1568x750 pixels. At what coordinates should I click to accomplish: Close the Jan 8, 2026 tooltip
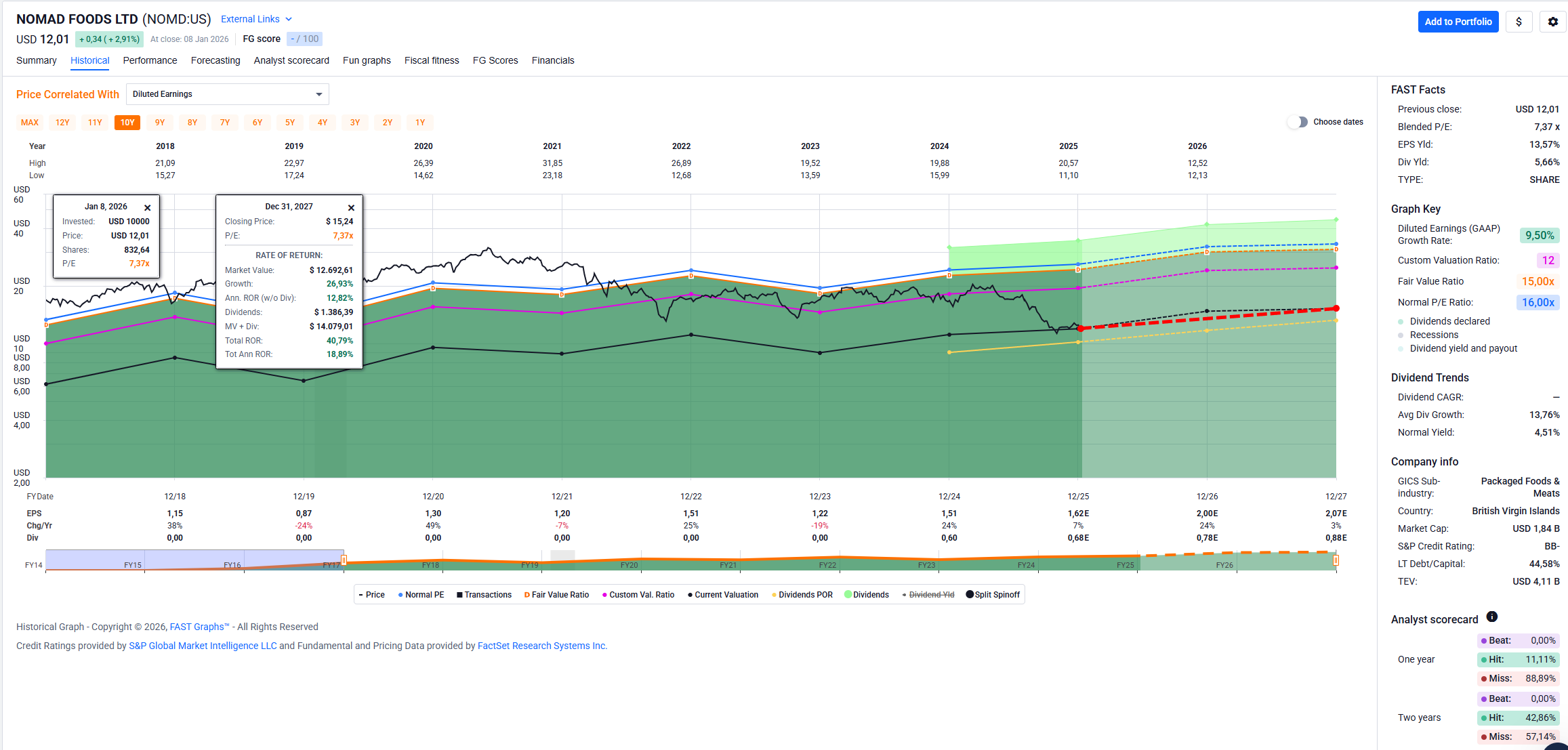[147, 208]
